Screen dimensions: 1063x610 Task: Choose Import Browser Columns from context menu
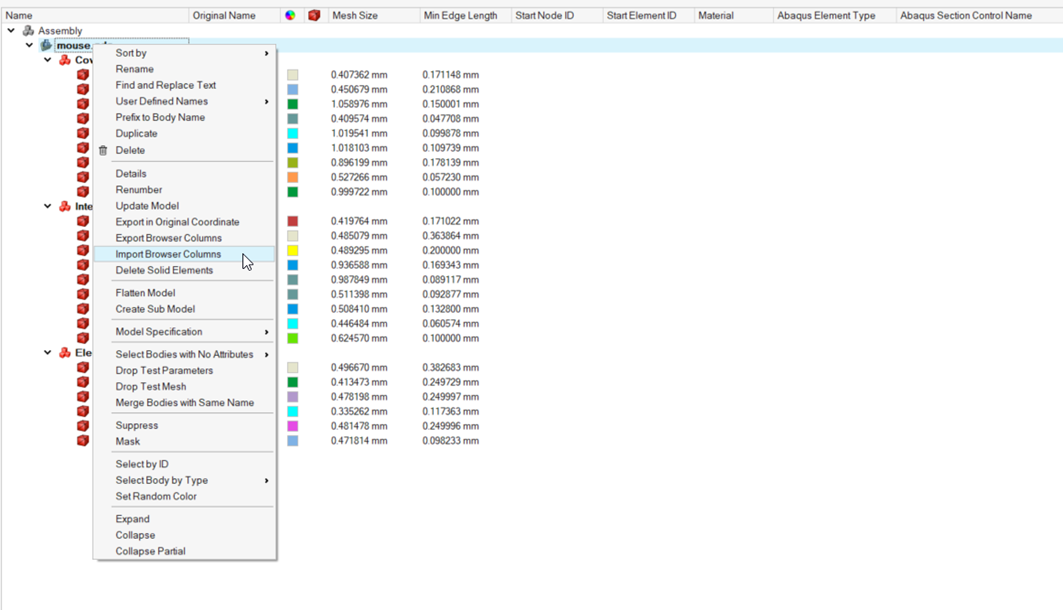coord(168,254)
